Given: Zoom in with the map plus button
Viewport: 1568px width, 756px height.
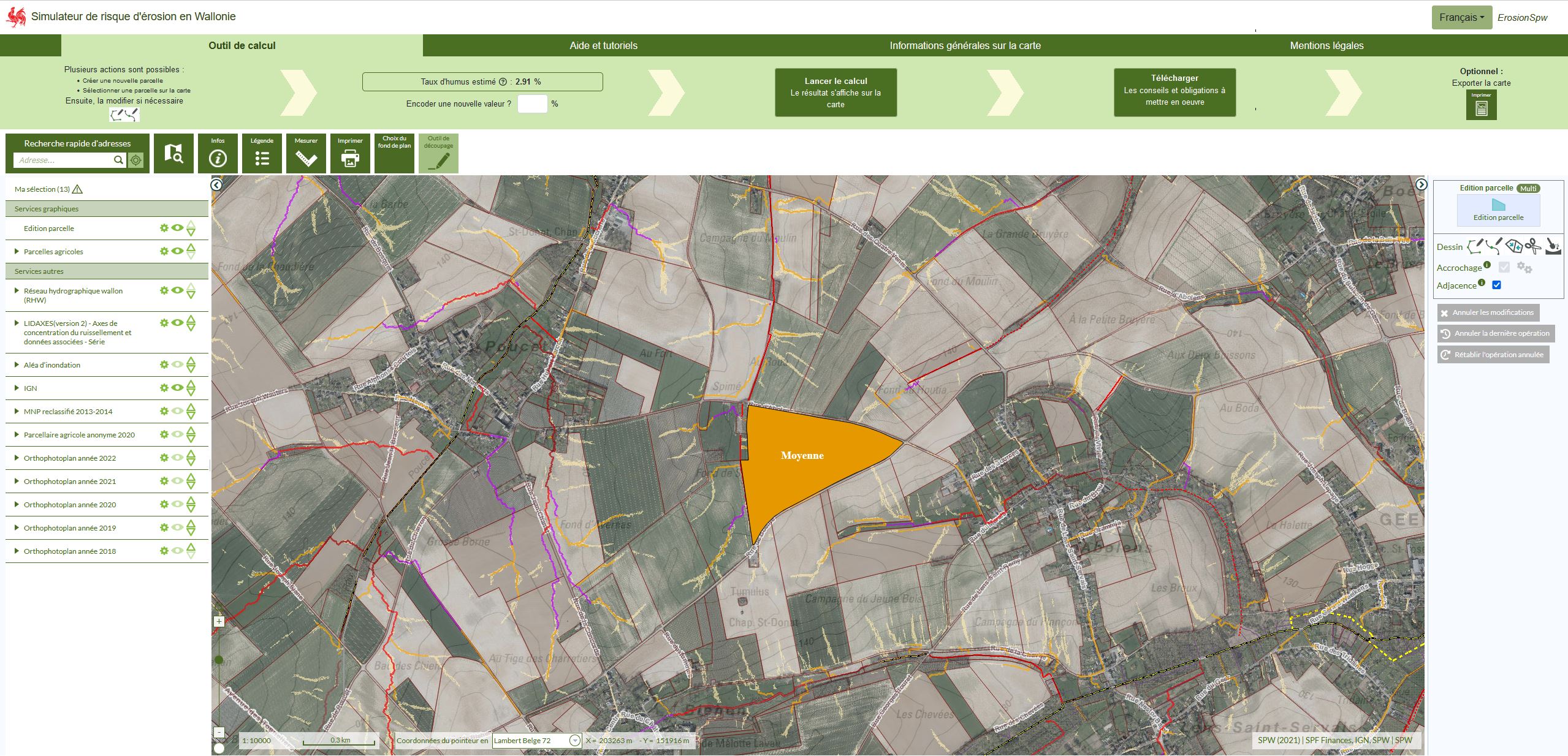Looking at the screenshot, I should (x=219, y=621).
